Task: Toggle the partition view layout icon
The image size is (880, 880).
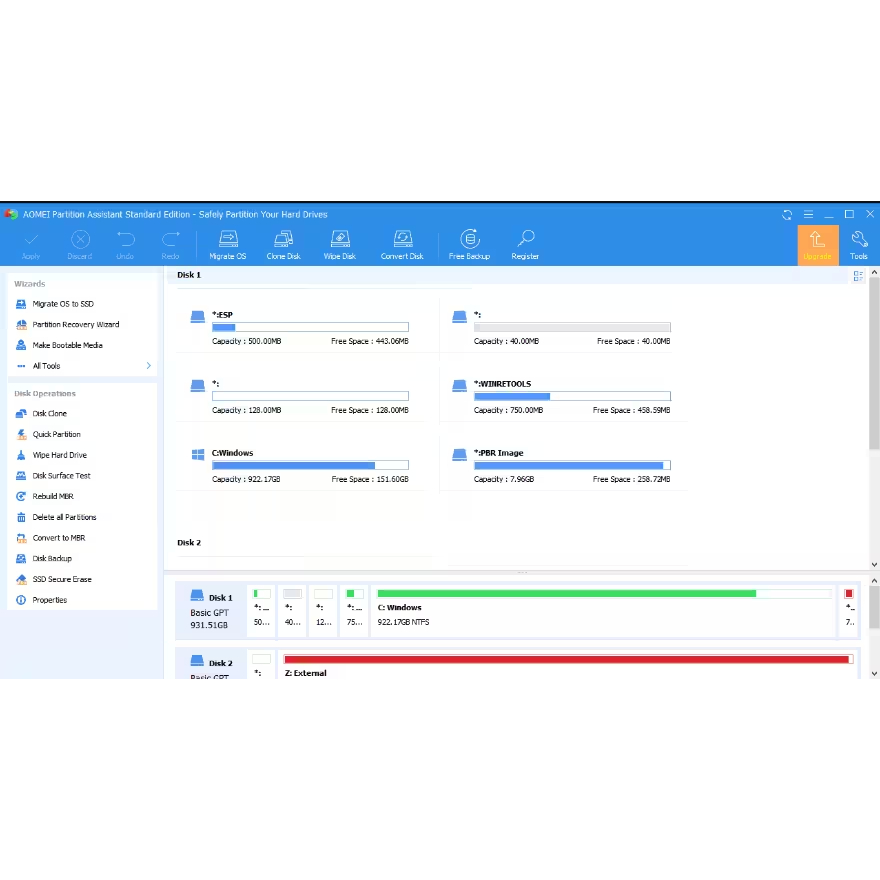Action: 858,276
